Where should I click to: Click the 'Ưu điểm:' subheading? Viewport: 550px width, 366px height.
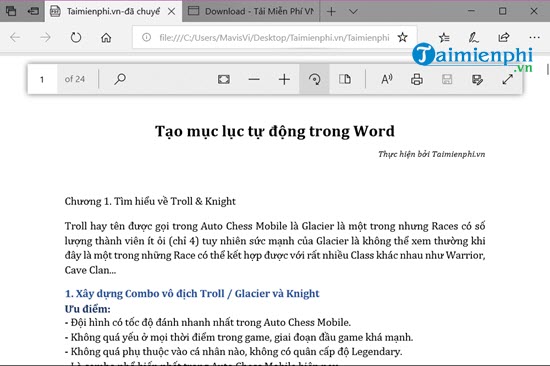click(x=88, y=309)
